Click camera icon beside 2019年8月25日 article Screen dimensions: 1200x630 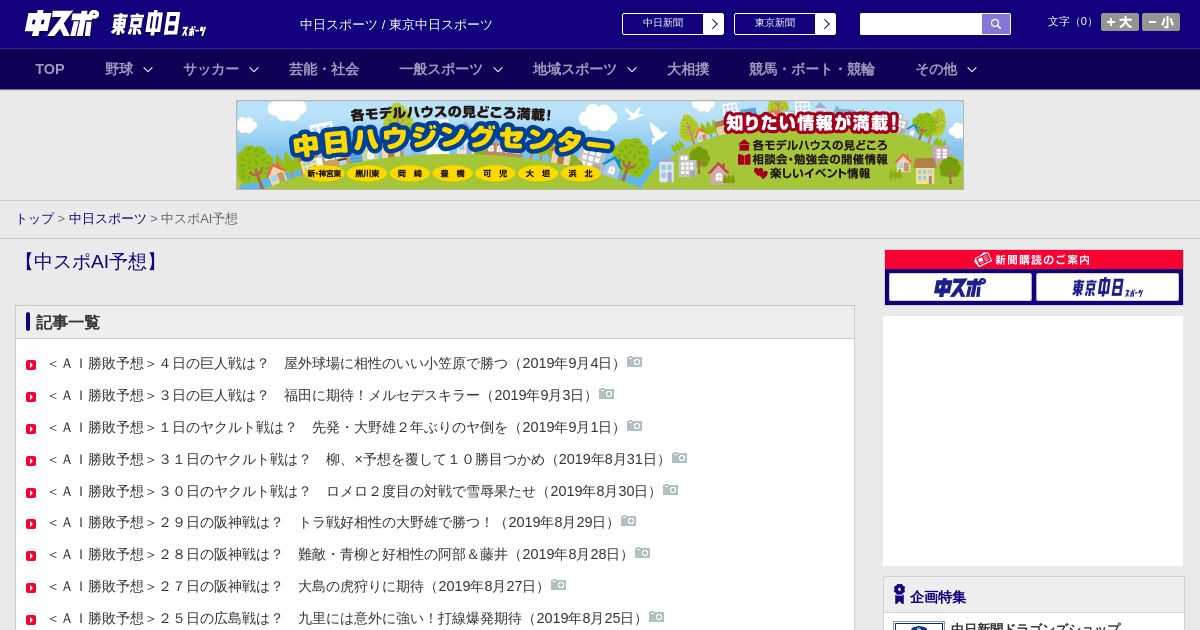[657, 617]
